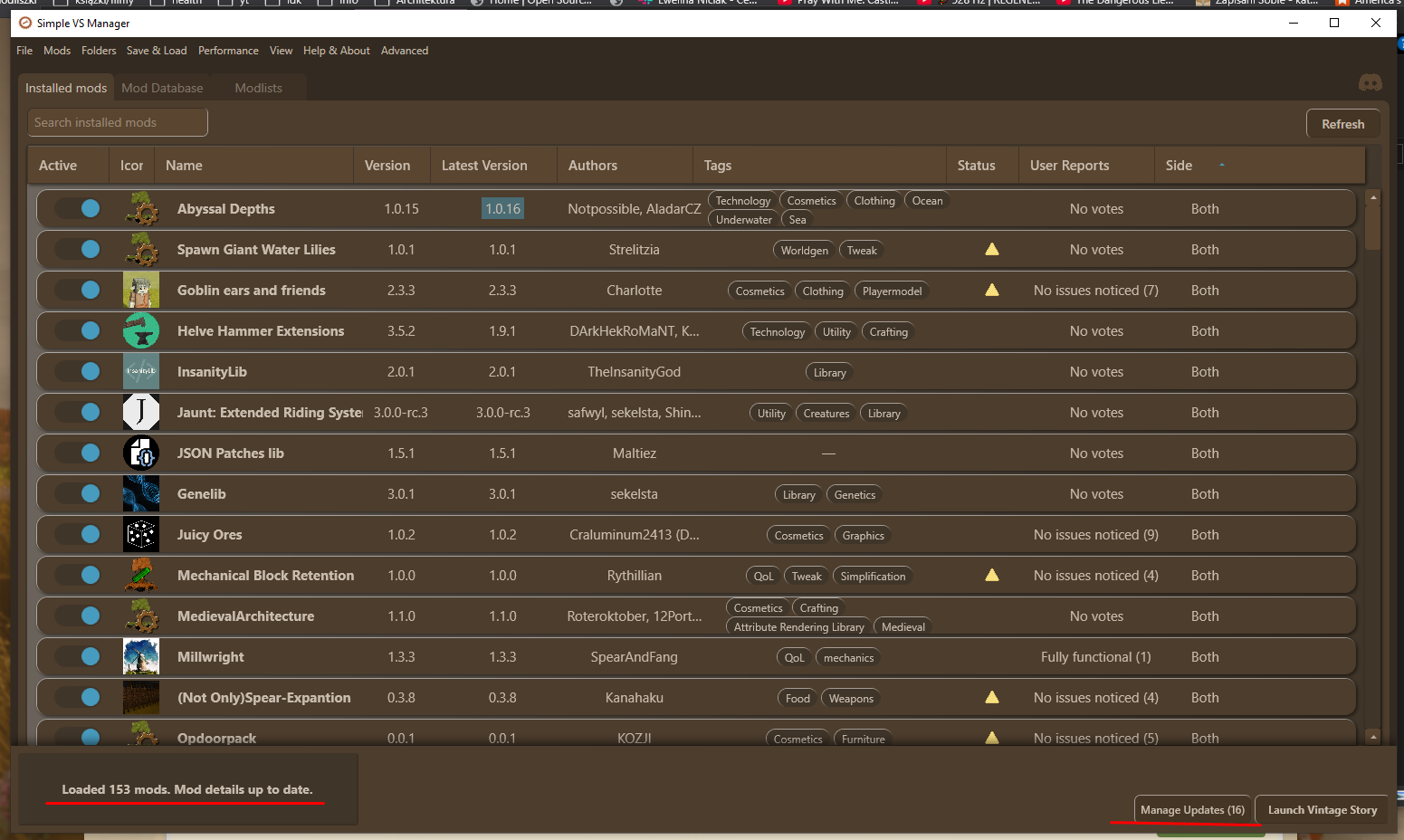Click the Juicy Ores mod icon
The height and width of the screenshot is (840, 1404).
point(141,535)
